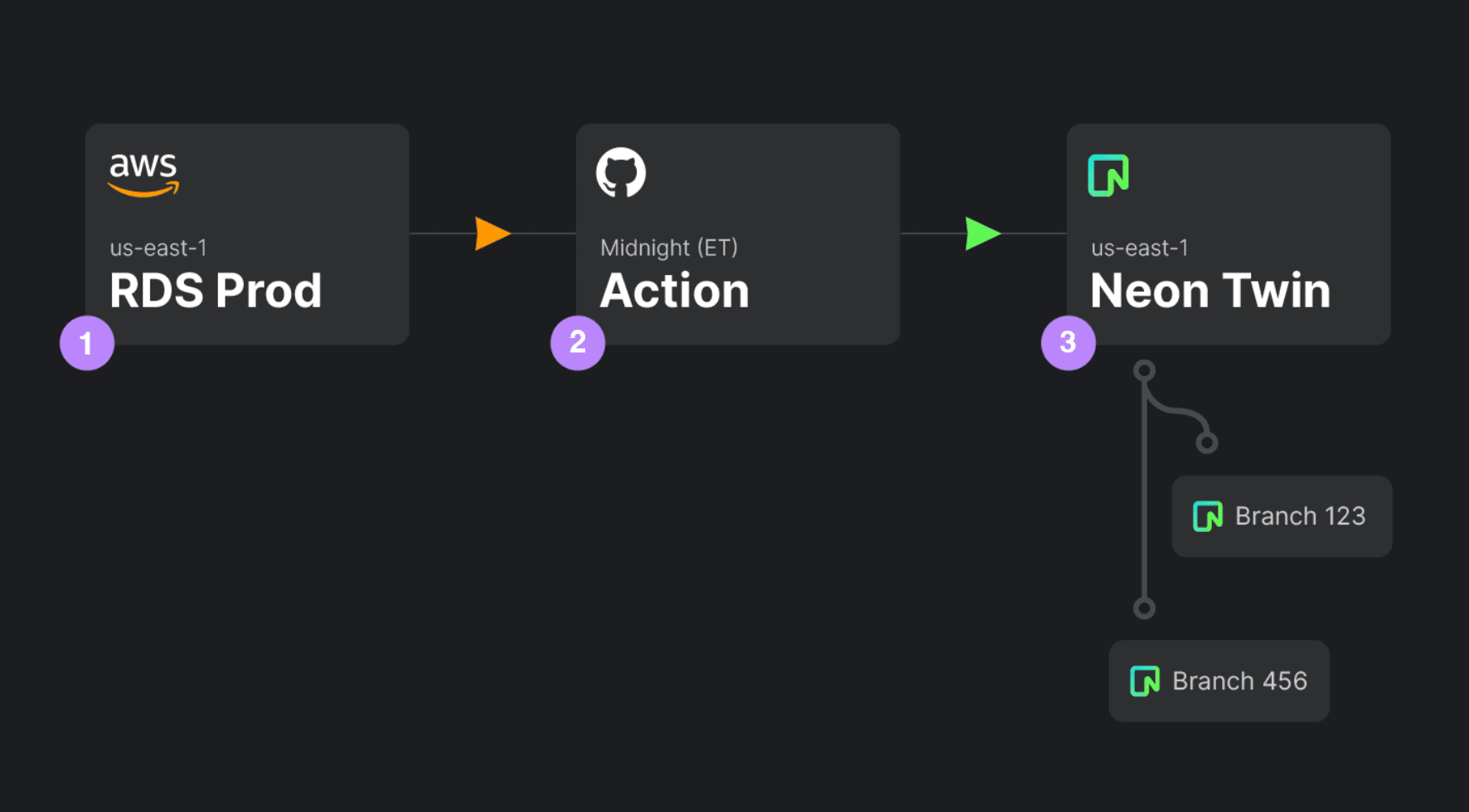1469x812 pixels.
Task: Select purple step badge number 3
Action: click(x=1068, y=343)
